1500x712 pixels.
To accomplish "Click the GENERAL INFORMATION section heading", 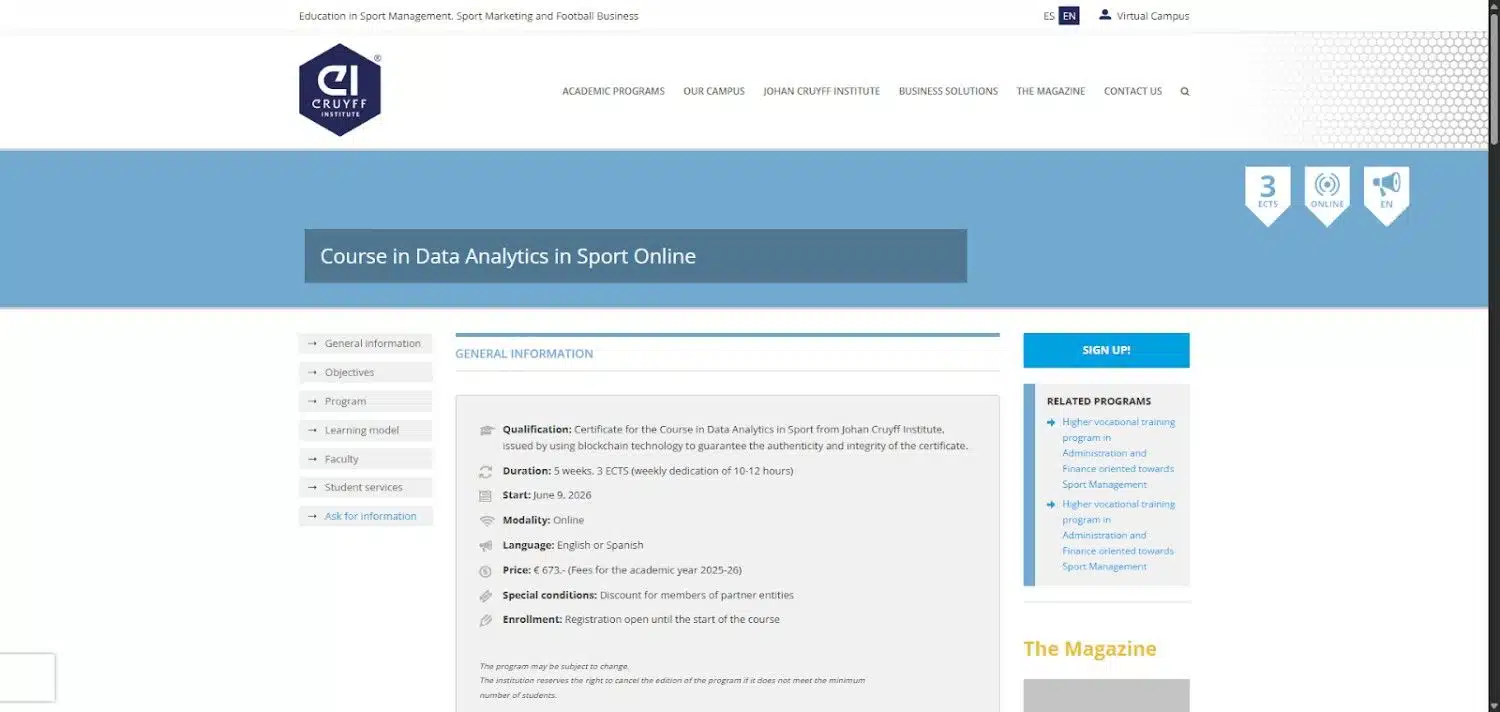I will click(x=524, y=354).
